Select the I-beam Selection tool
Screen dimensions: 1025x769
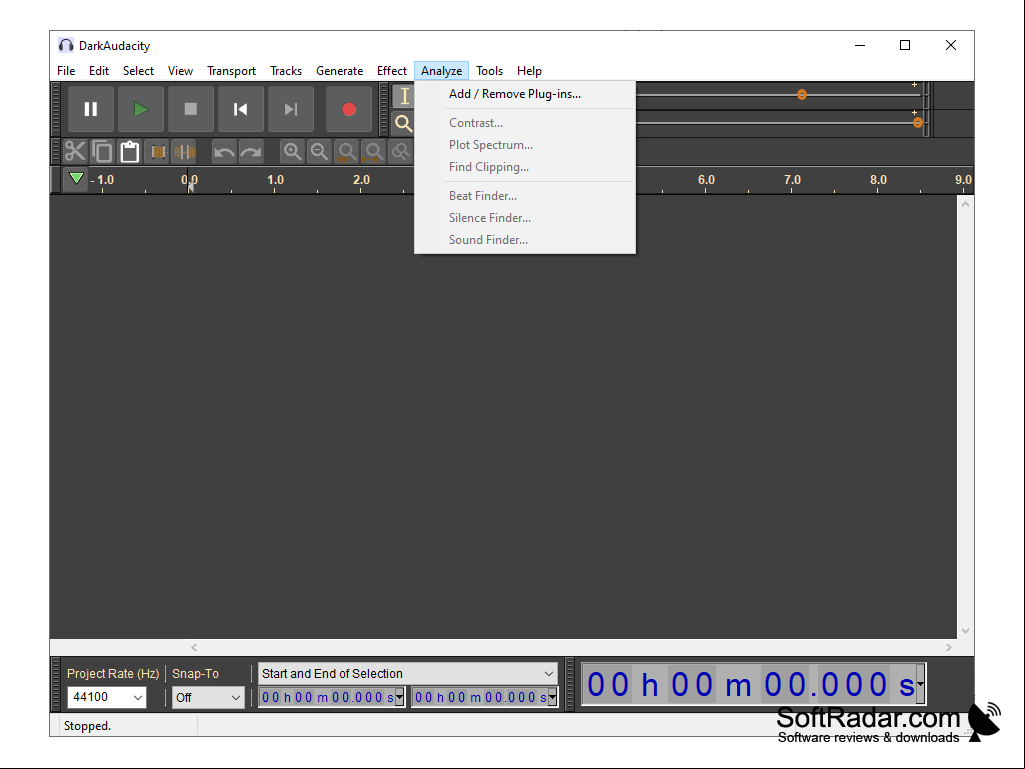tap(404, 96)
